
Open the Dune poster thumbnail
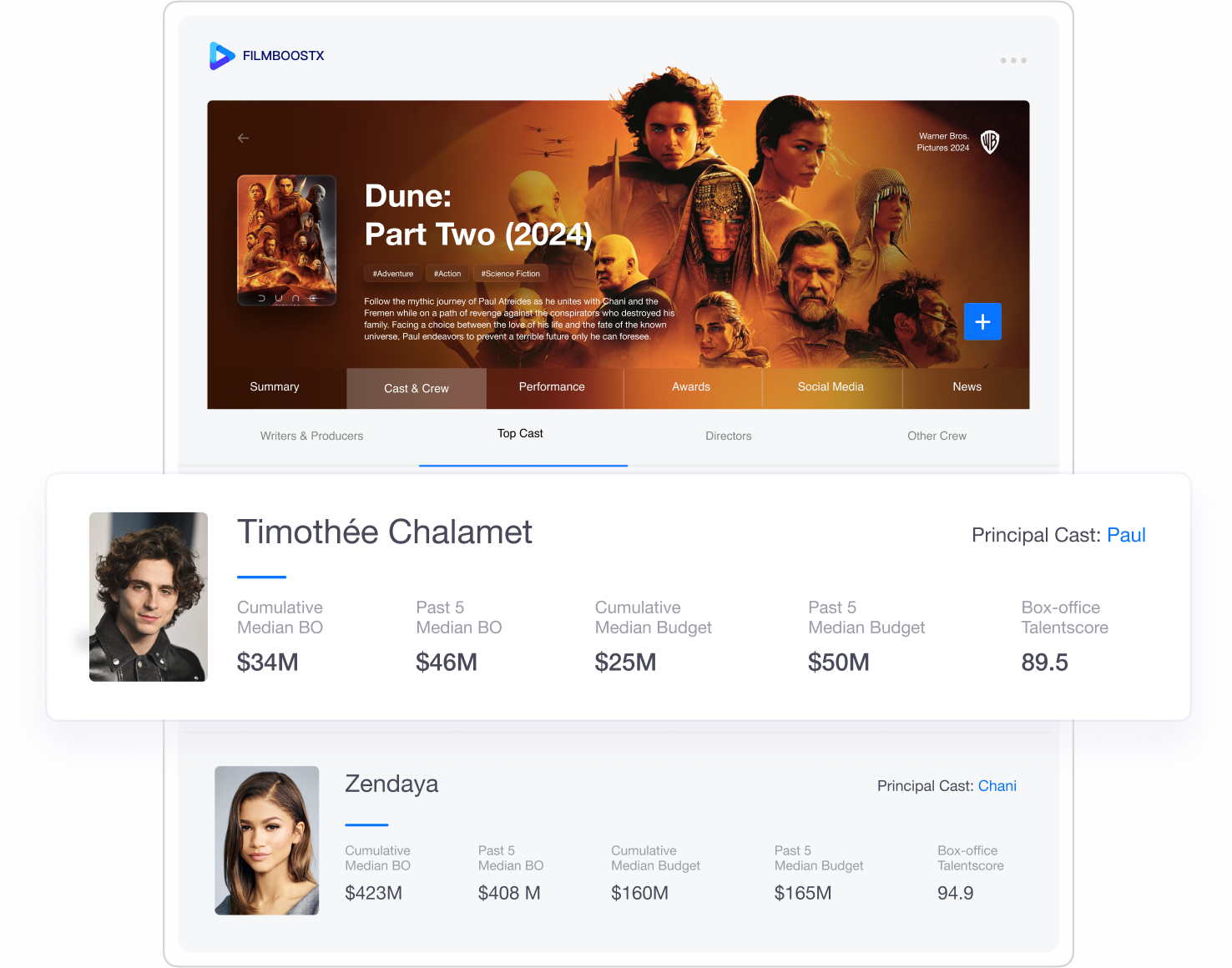(287, 240)
